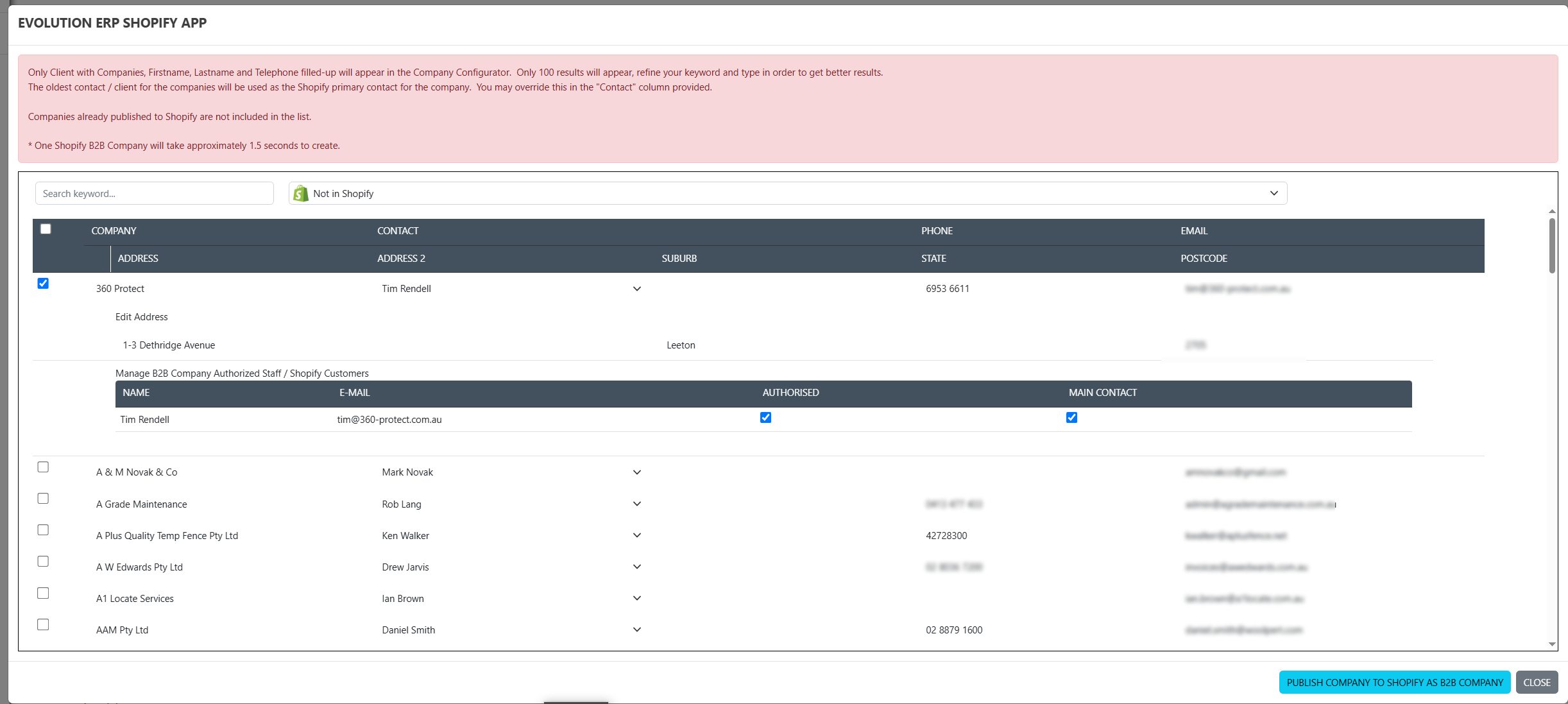Viewport: 1568px width, 704px height.
Task: Click the Evolution ERP Shopify App title
Action: (x=112, y=23)
